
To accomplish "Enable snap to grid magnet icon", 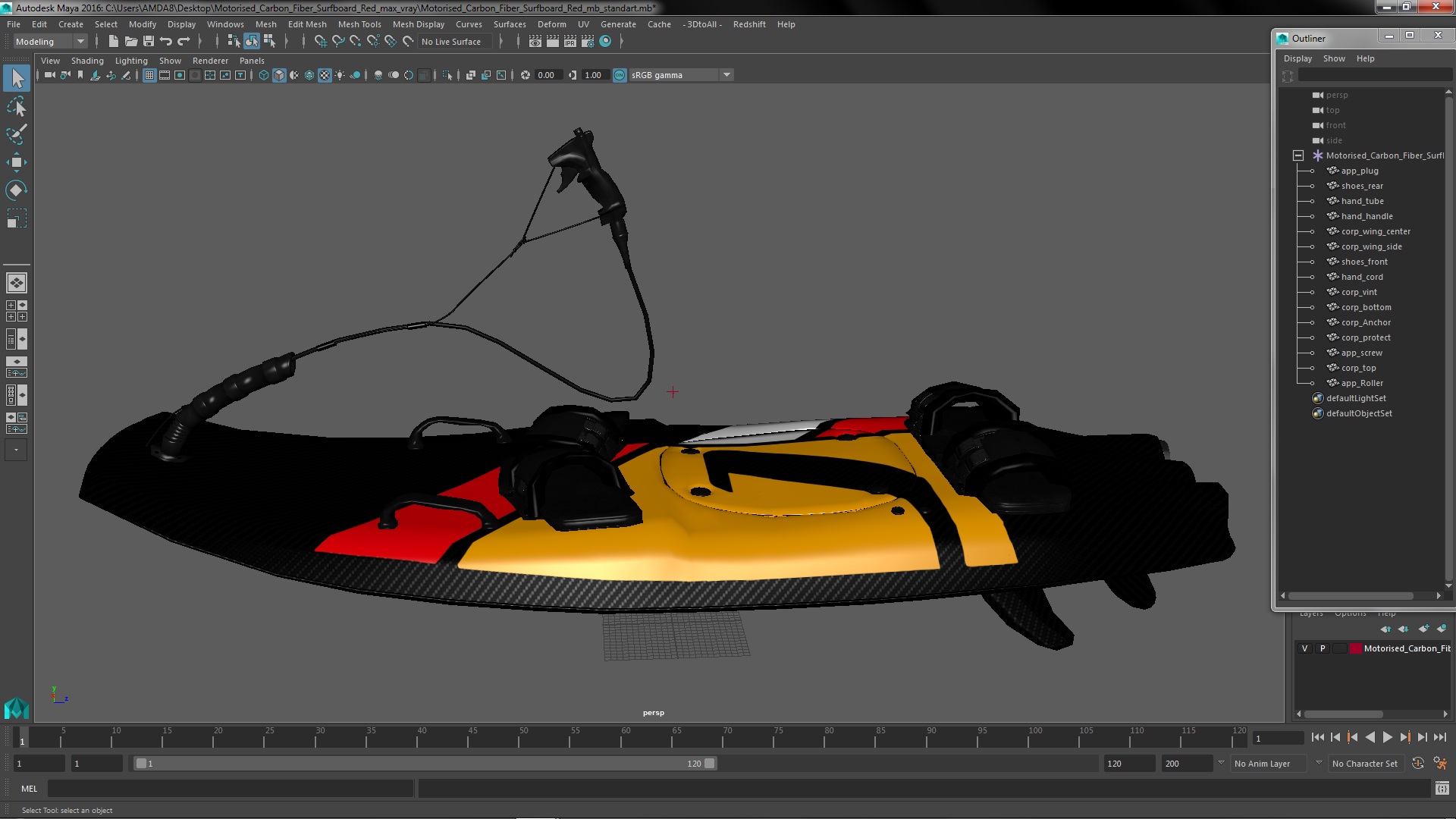I will point(320,42).
